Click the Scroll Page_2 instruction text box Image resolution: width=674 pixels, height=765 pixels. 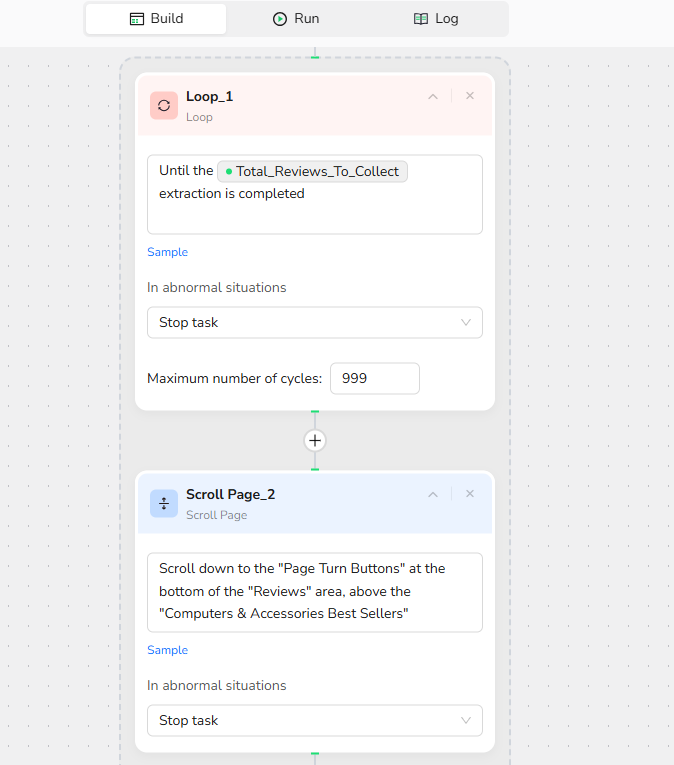coord(314,592)
